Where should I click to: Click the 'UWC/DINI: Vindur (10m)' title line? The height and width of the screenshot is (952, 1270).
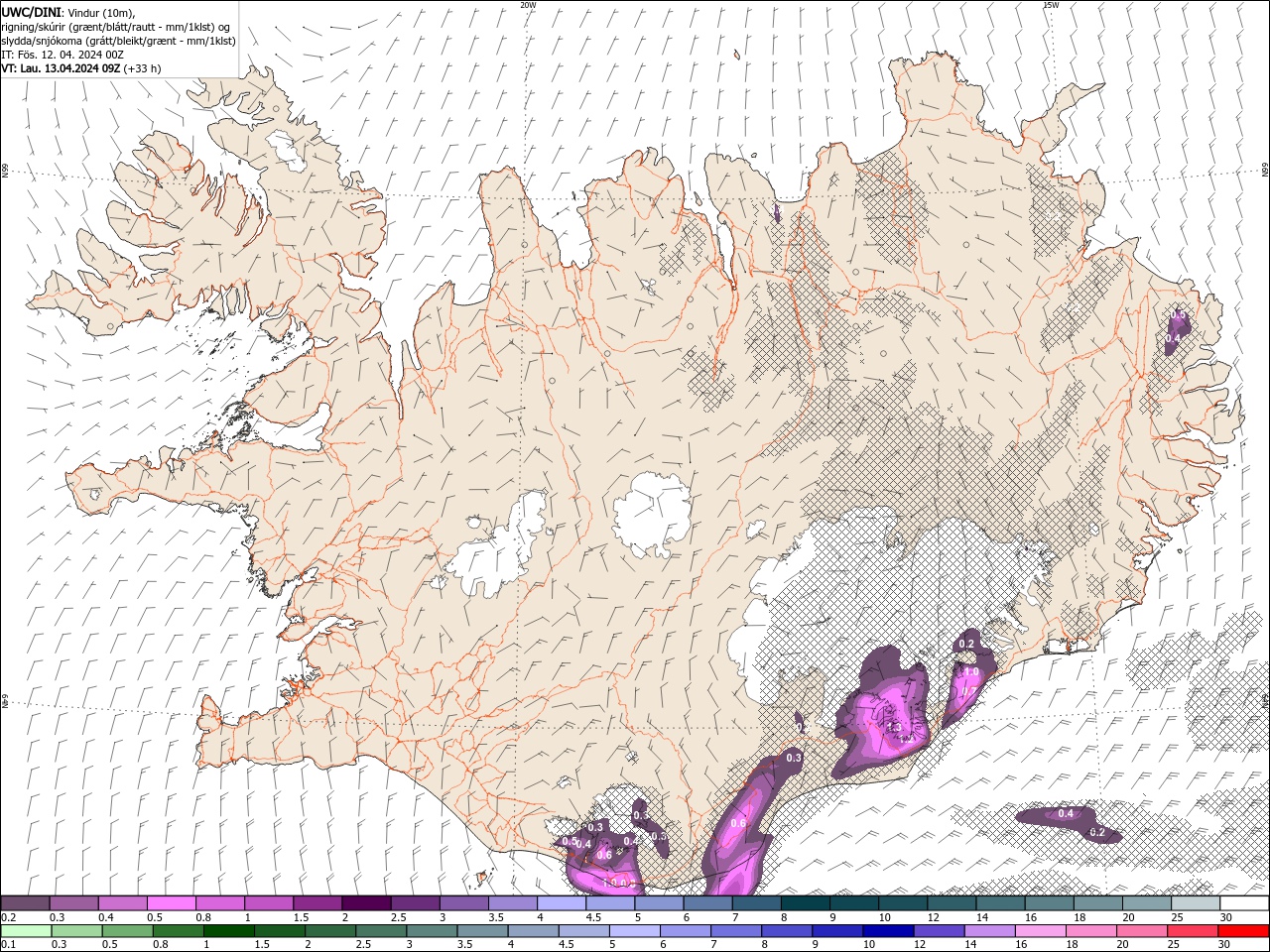(x=66, y=12)
